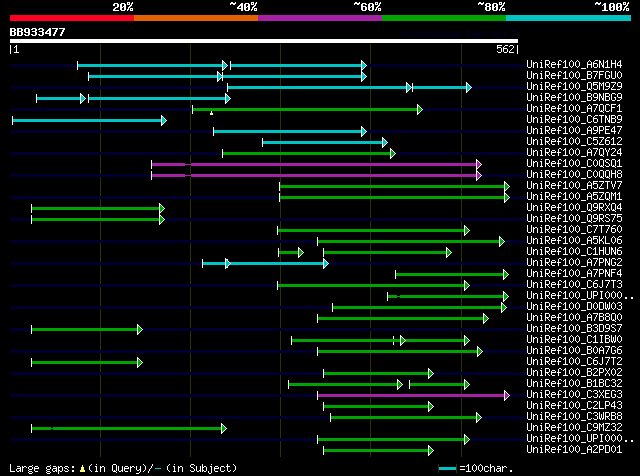Select the UniRef100_A5KL06 label

tap(574, 241)
